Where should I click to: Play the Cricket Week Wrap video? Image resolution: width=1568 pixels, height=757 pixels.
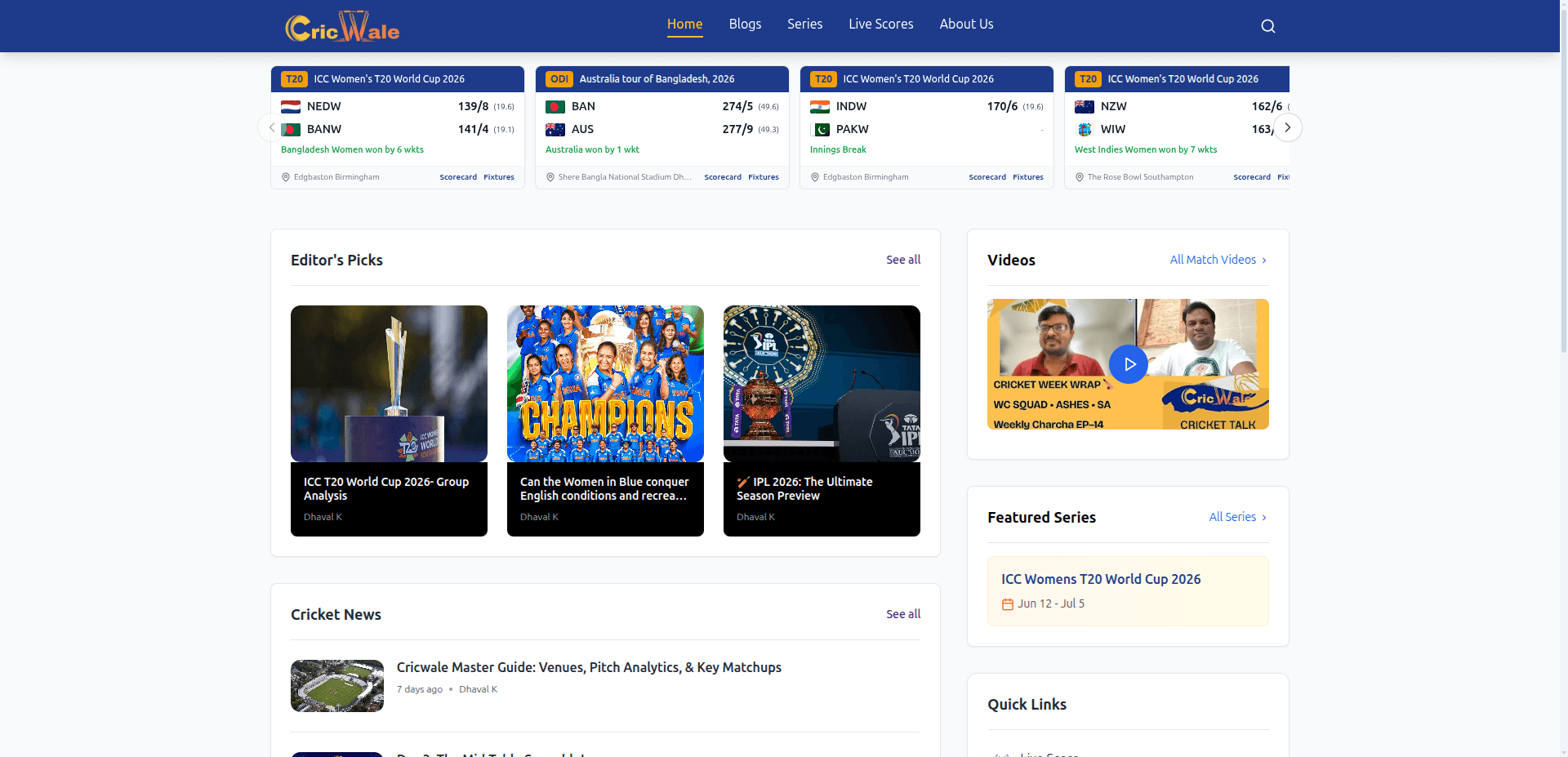1129,364
